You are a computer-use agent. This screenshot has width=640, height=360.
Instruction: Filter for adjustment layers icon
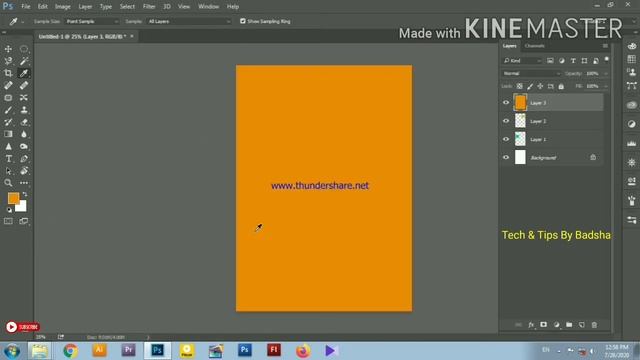562,61
